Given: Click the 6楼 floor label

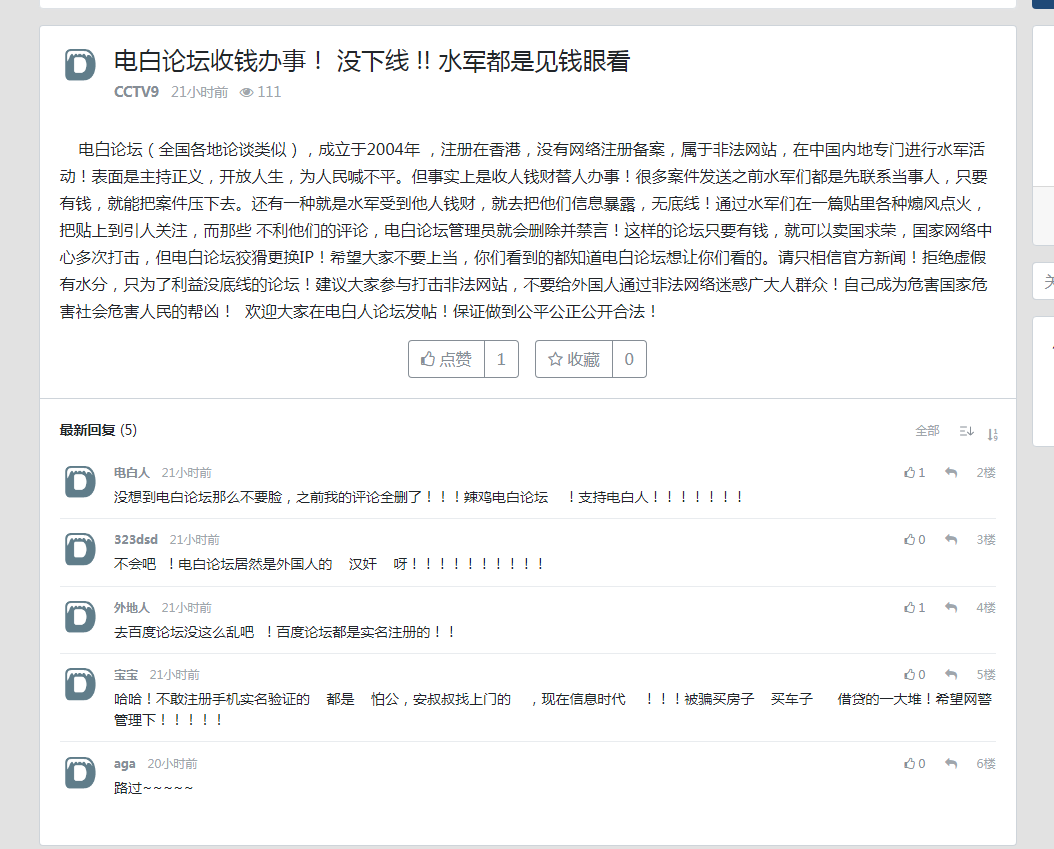Looking at the screenshot, I should 985,763.
